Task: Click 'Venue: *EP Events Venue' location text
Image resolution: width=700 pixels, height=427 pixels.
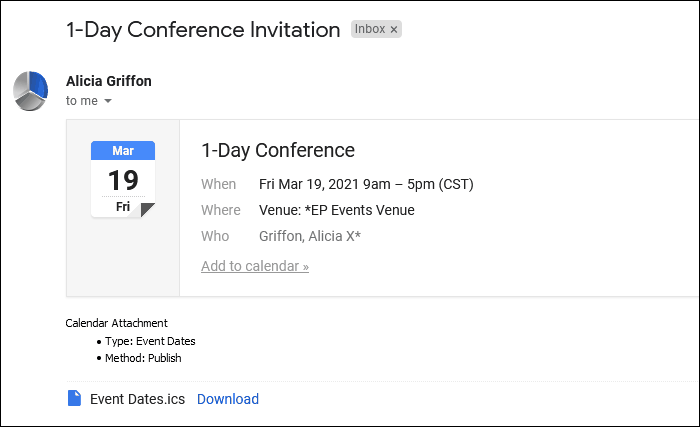Action: click(x=337, y=210)
